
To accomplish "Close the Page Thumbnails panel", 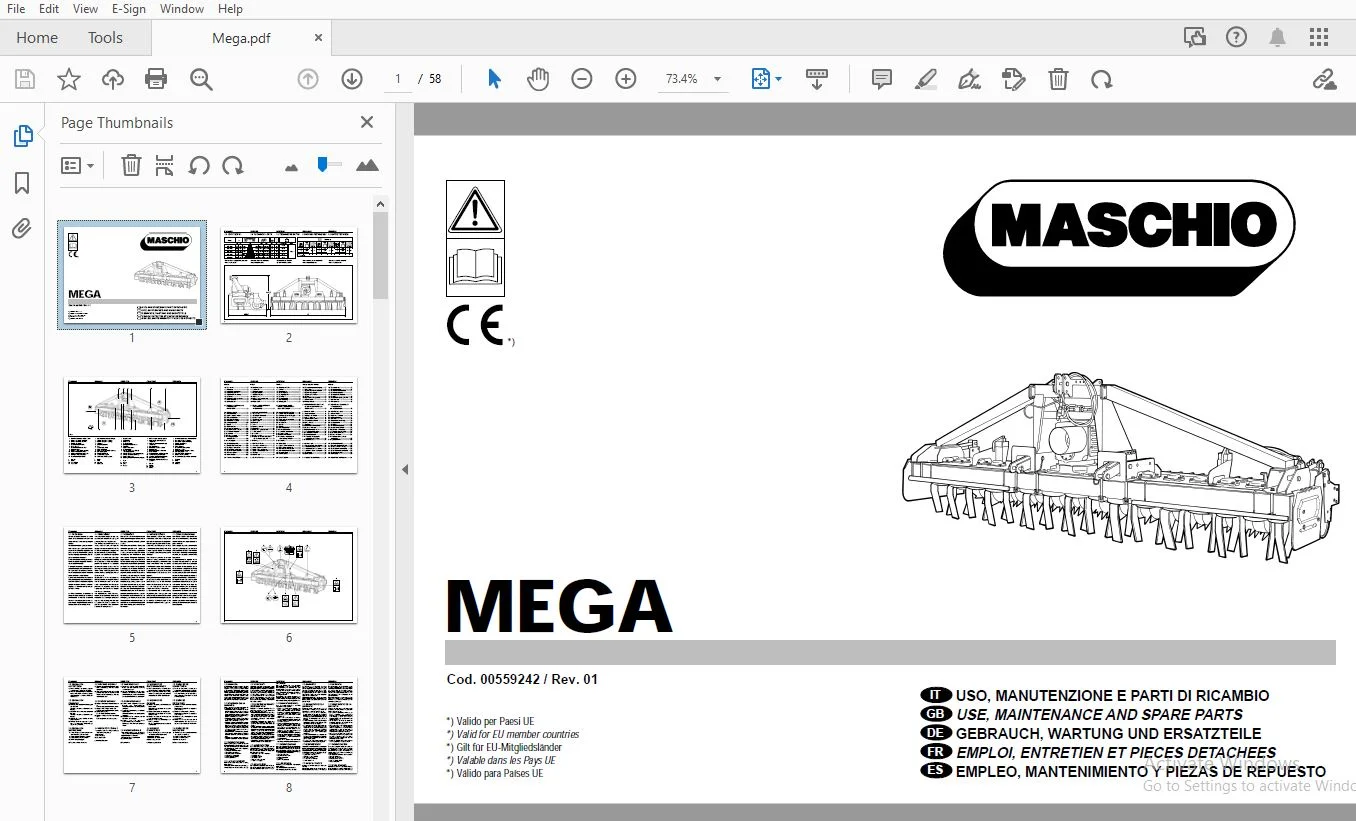I will (x=367, y=122).
